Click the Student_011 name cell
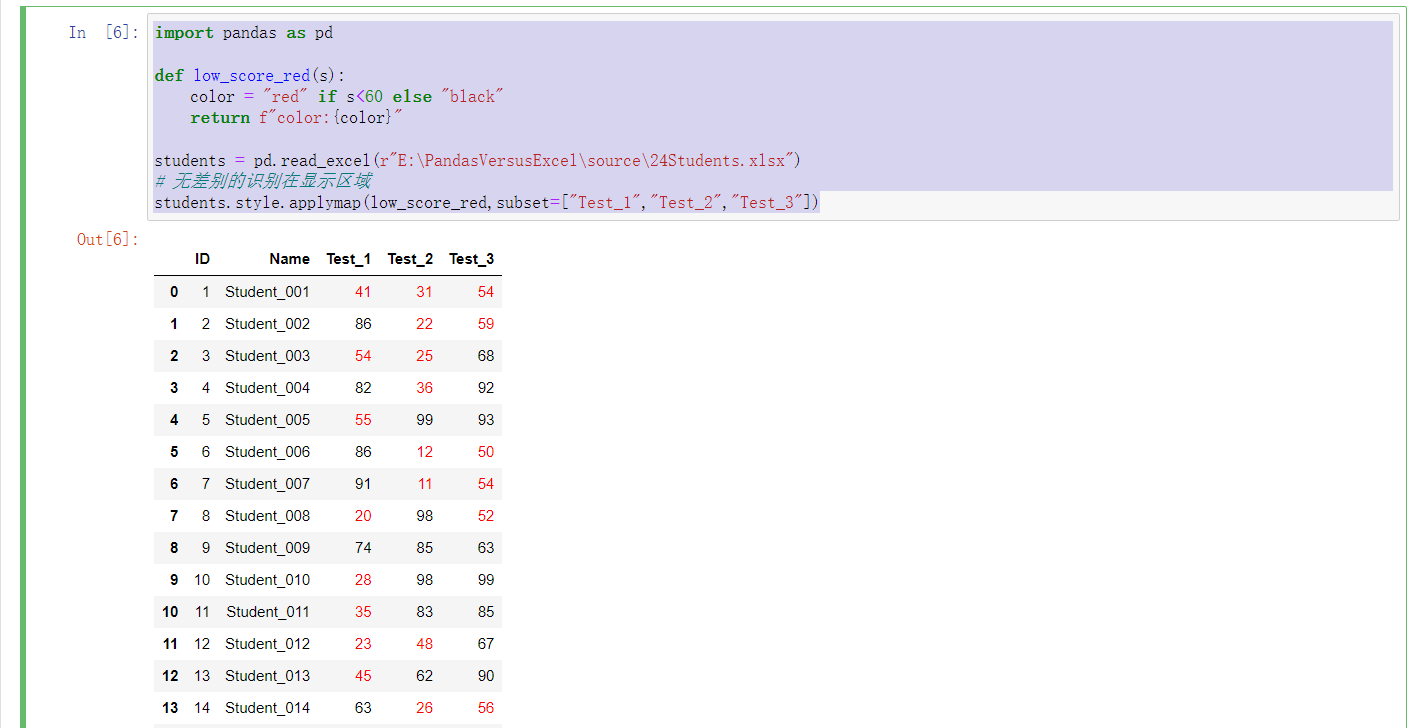This screenshot has width=1422, height=728. pos(267,612)
